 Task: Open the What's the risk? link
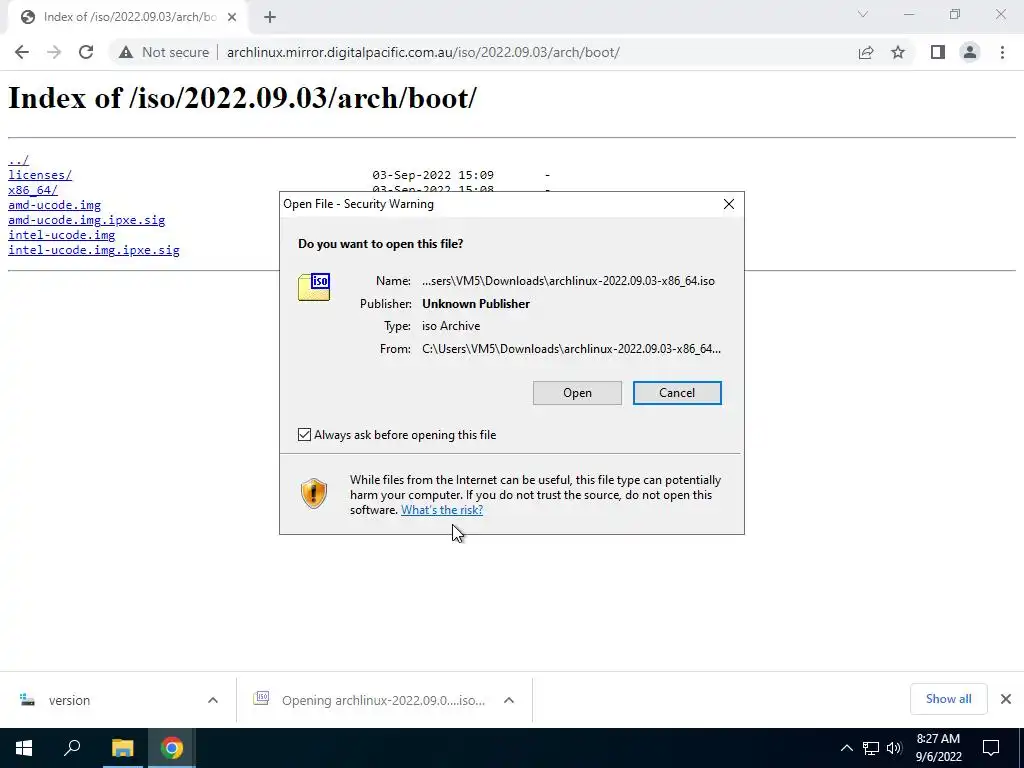[x=441, y=510]
